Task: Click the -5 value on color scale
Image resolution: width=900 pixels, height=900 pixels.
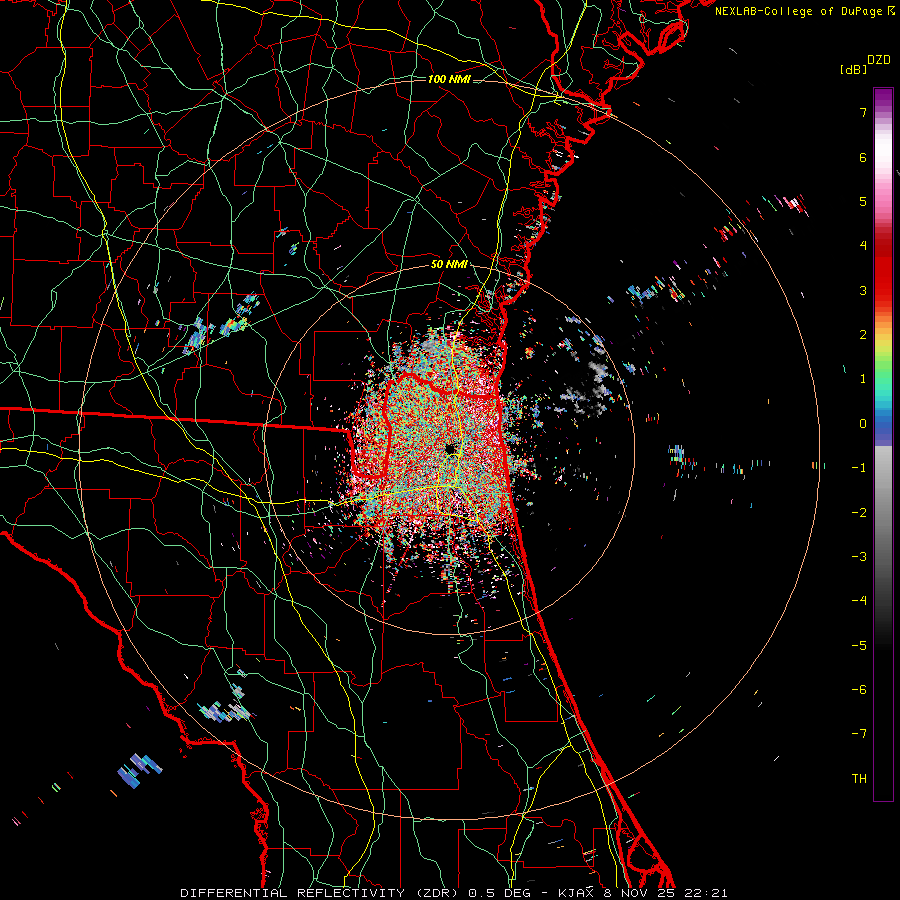Action: 859,646
